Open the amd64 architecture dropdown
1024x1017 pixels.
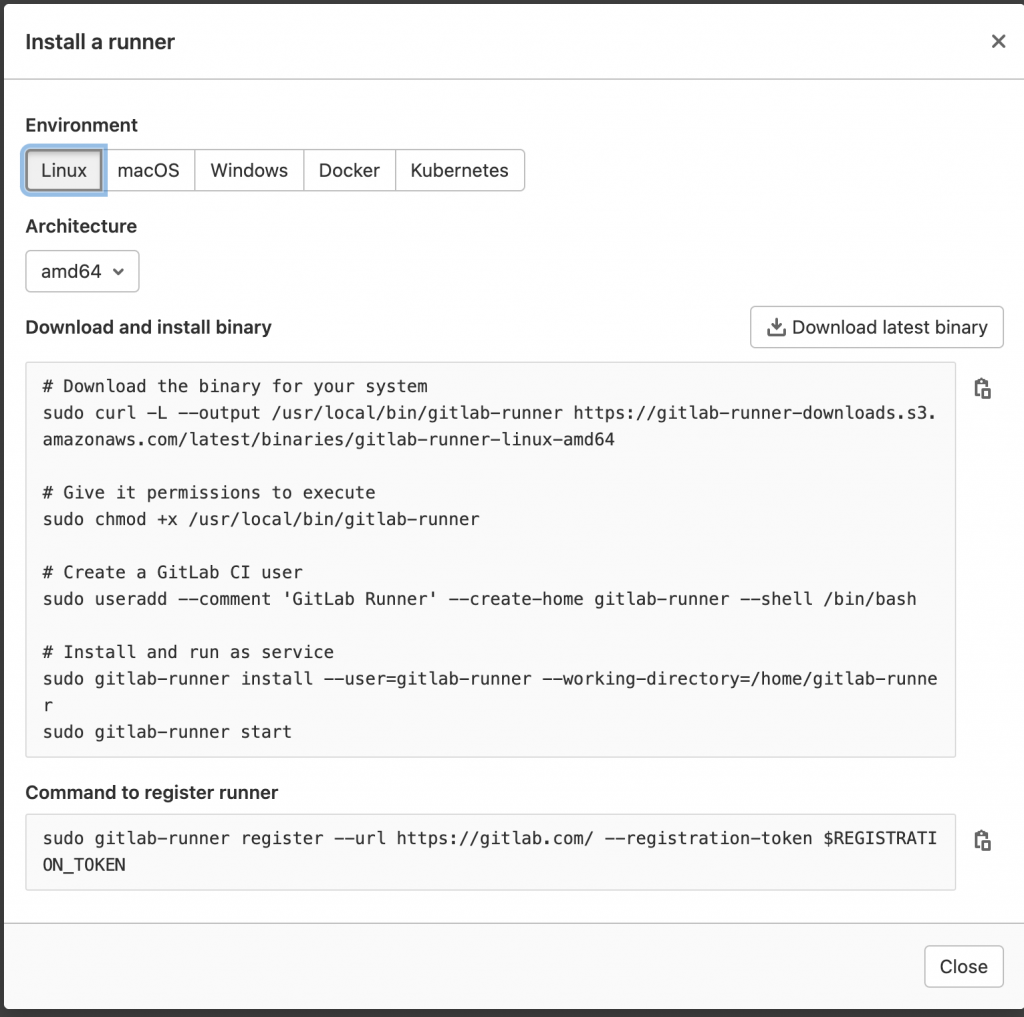(x=82, y=271)
